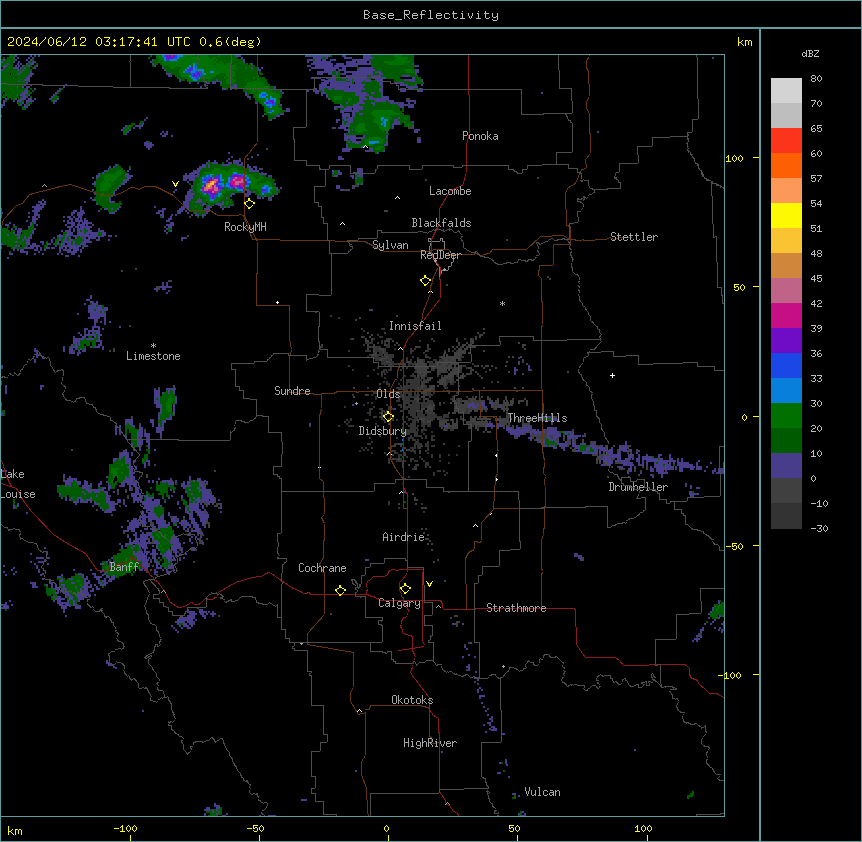This screenshot has height=842, width=862.
Task: Click the yellow diamond marker between Olds and Didsbury
Action: [x=388, y=417]
